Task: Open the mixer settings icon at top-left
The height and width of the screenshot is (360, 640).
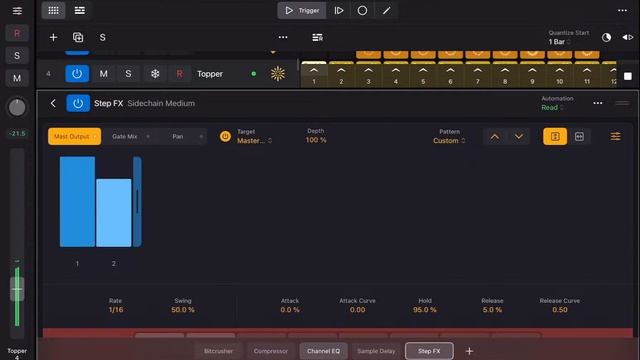Action: pos(17,11)
